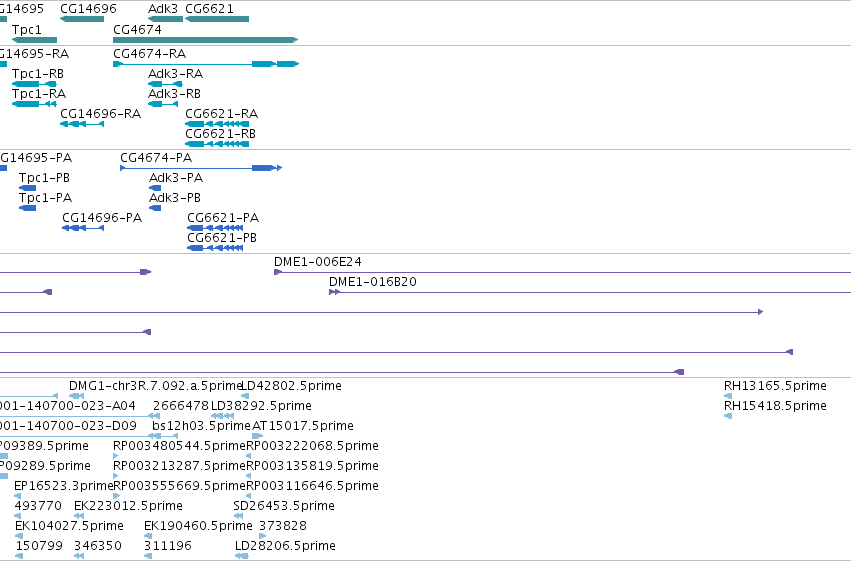Image resolution: width=851 pixels, height=561 pixels.
Task: Click the EK190460.5prime EST
Action: pos(148,537)
